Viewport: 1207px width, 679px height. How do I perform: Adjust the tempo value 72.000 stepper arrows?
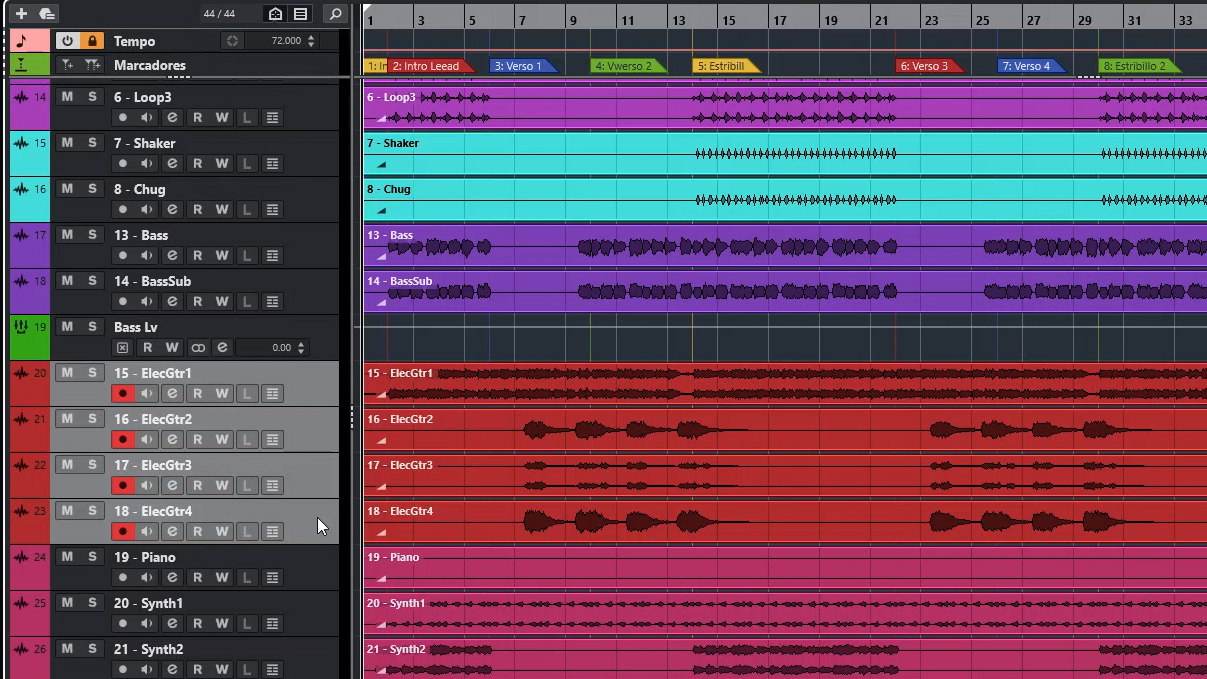(311, 41)
